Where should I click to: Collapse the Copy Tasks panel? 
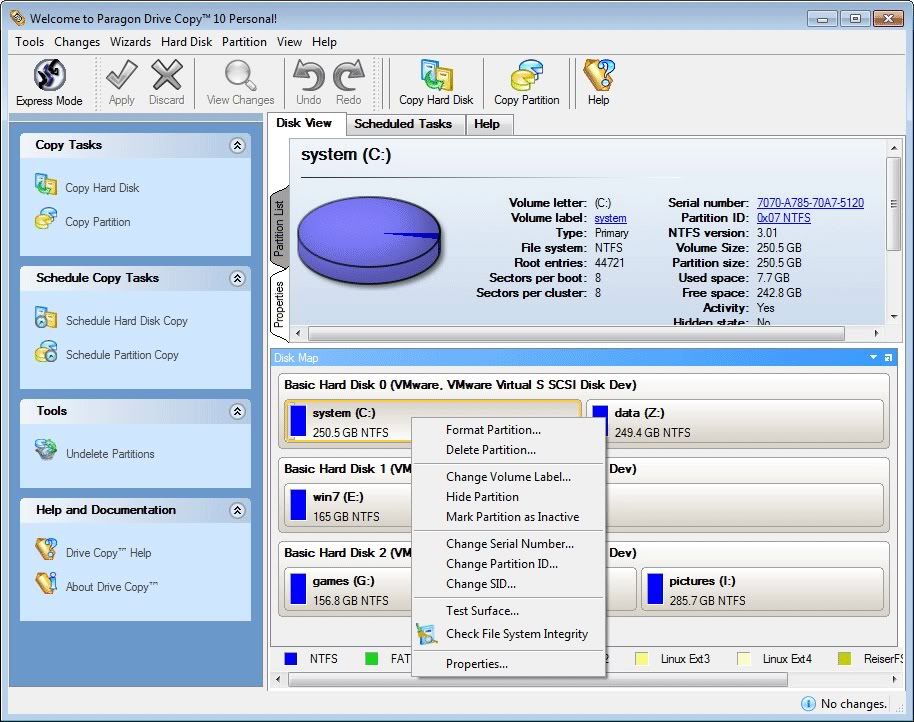coord(237,145)
